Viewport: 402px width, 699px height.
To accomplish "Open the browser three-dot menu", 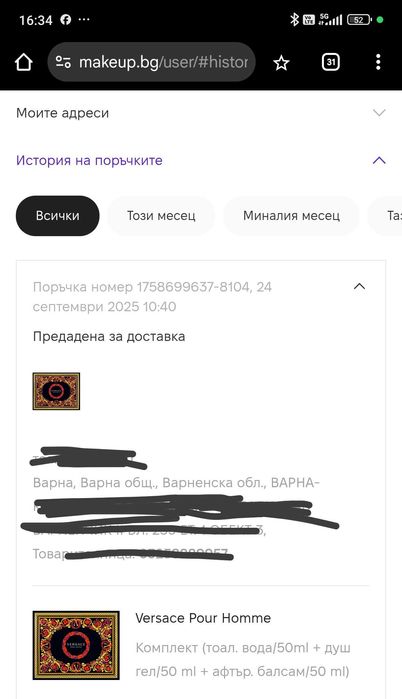I will (x=378, y=62).
